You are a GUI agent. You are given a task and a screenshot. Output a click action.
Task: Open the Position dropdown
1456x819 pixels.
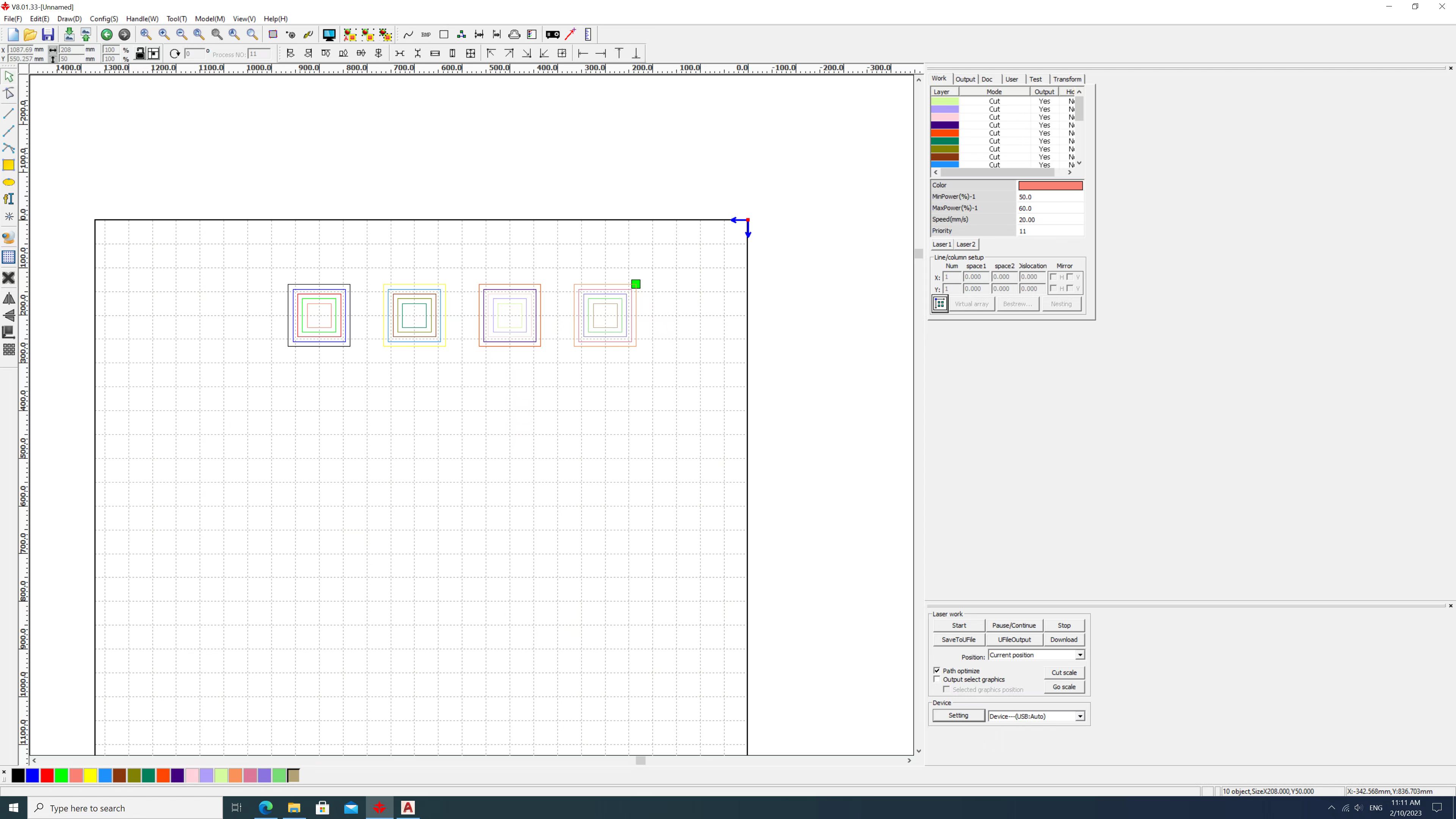(1079, 655)
